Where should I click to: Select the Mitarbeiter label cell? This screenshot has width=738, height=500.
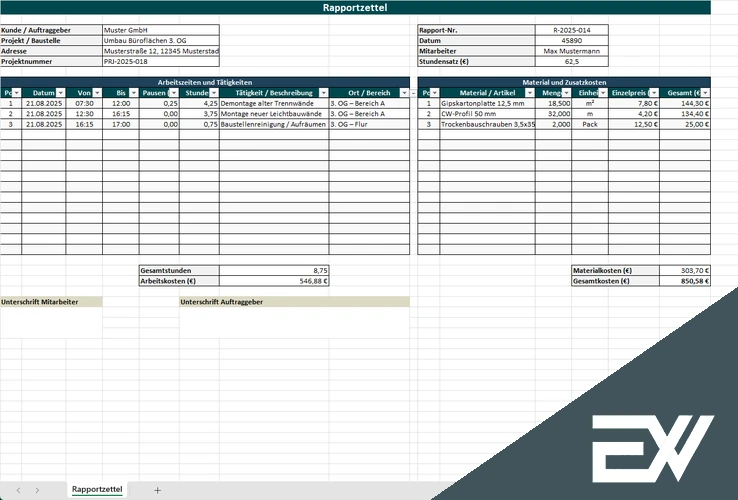(x=476, y=51)
